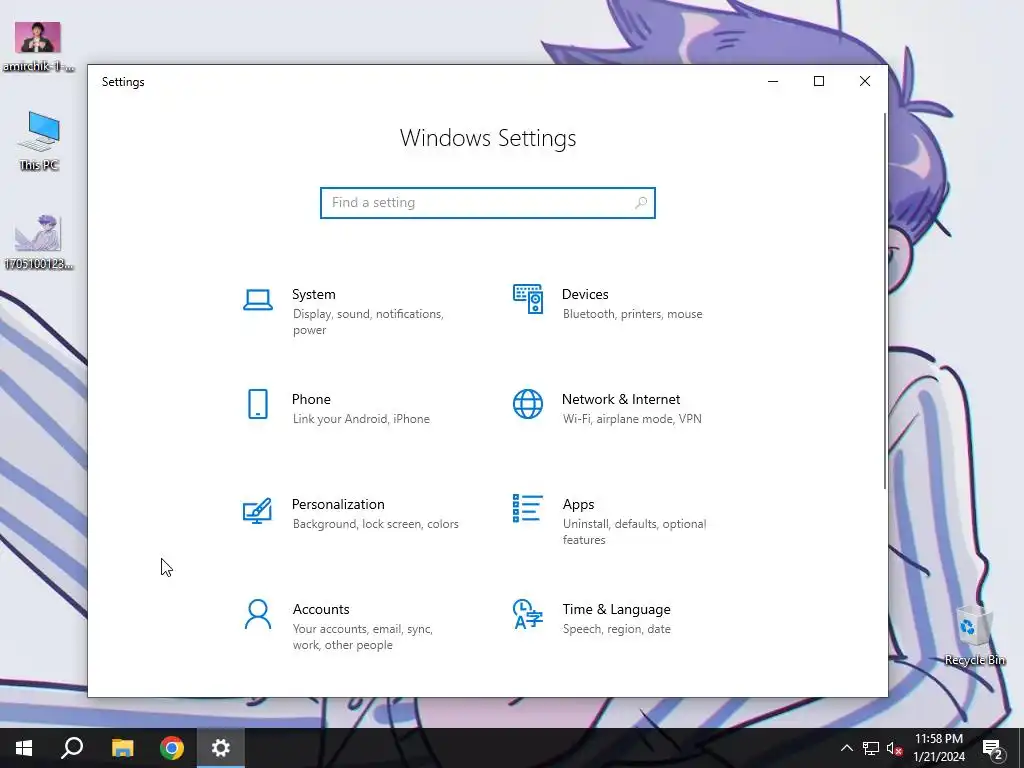Viewport: 1024px width, 768px height.
Task: Open the network status tray icon
Action: pyautogui.click(x=871, y=748)
